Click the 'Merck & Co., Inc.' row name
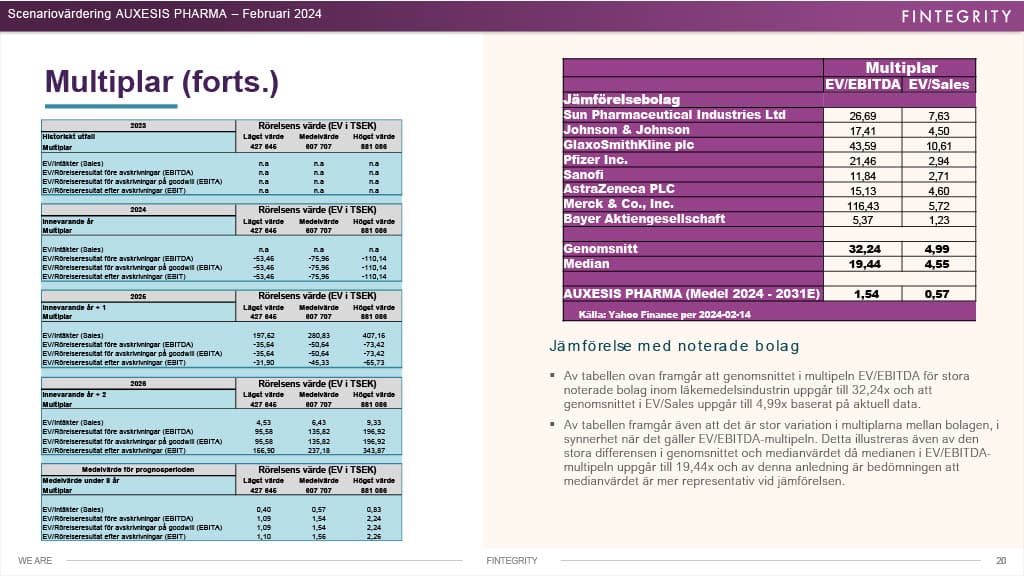Viewport: 1024px width, 576px height. point(618,204)
